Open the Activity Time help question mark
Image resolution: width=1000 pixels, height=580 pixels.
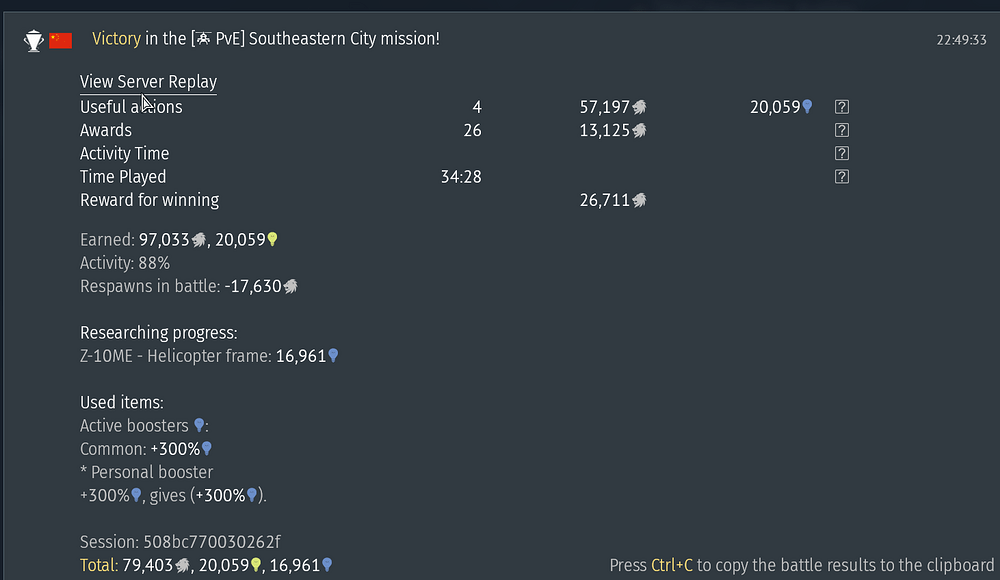point(841,153)
